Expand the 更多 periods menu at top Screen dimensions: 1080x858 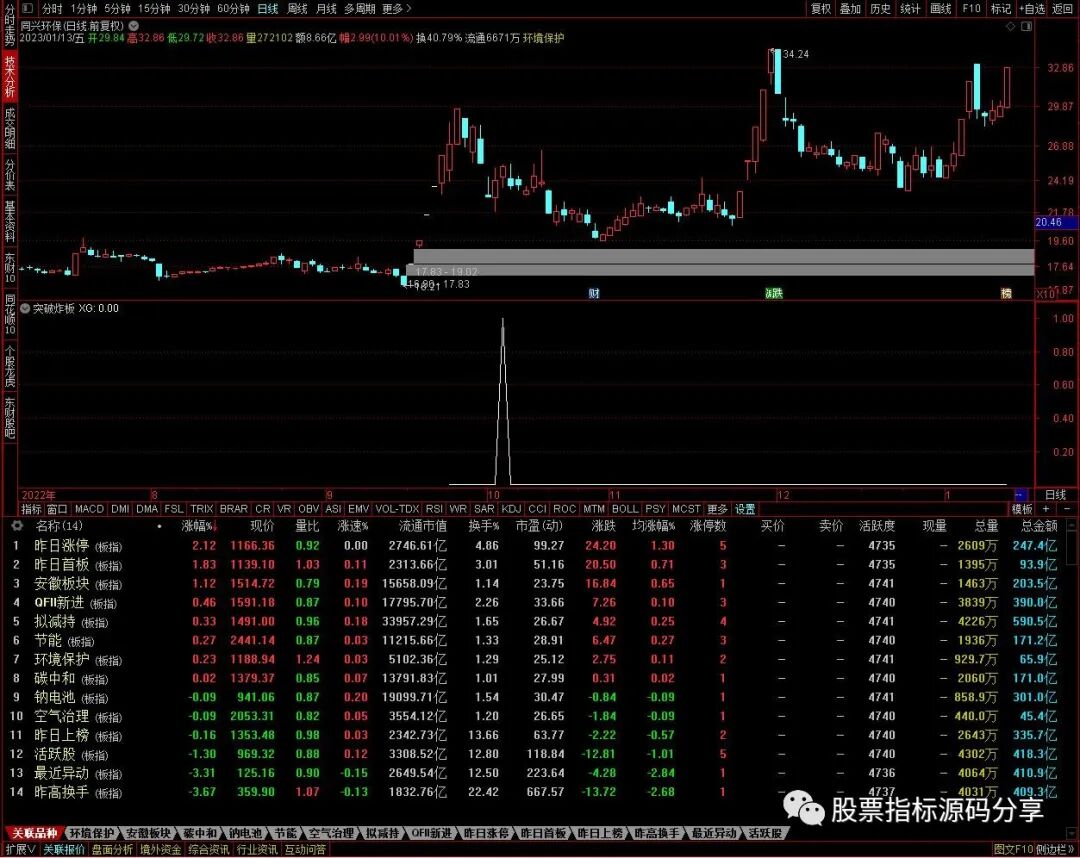click(x=397, y=8)
